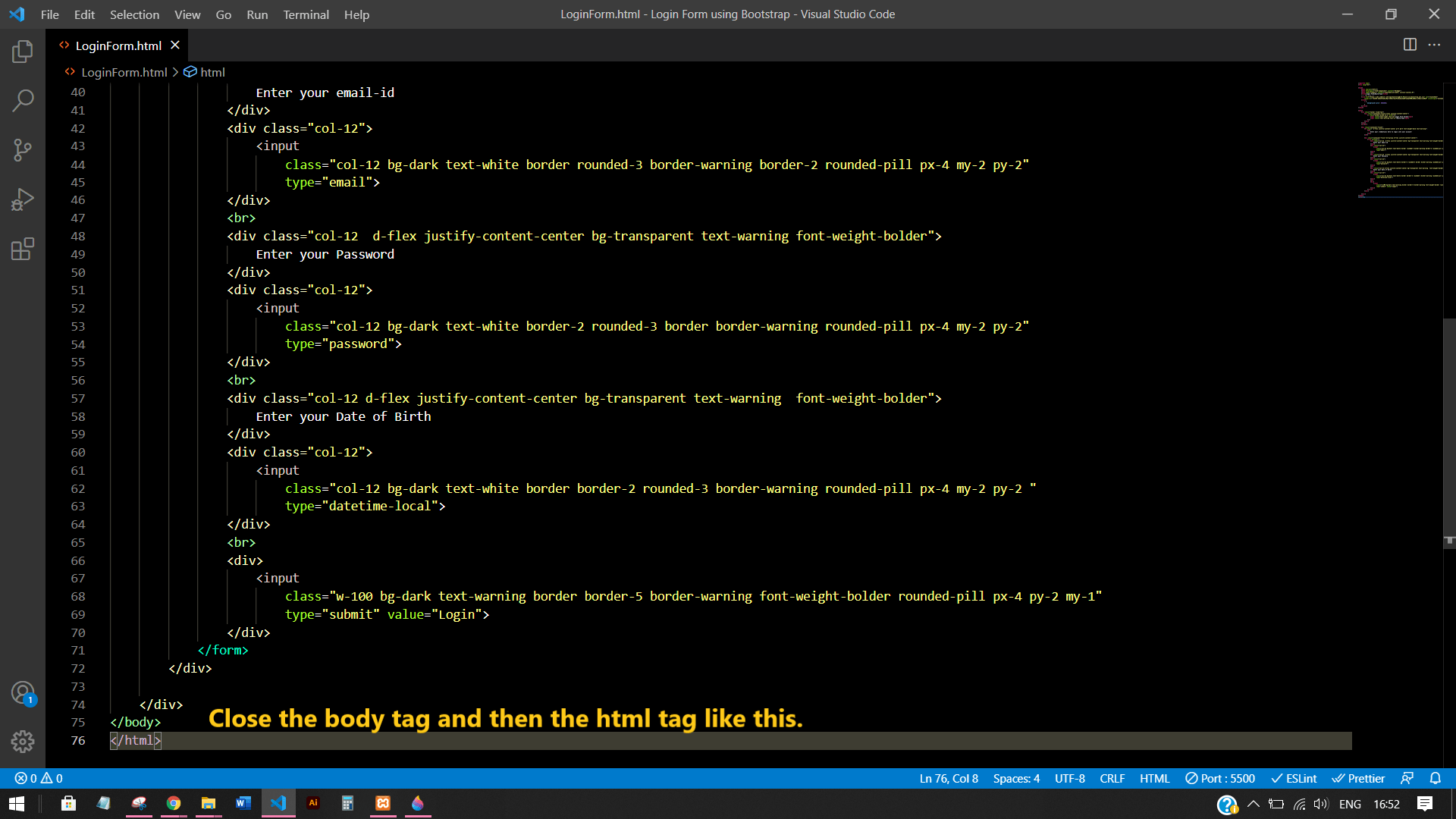Image resolution: width=1456 pixels, height=819 pixels.
Task: Open the Accounts icon in activity bar
Action: coord(23,692)
